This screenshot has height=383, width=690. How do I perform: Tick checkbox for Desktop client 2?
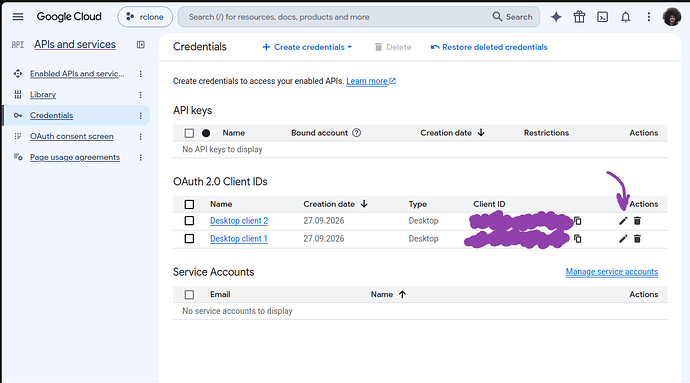coord(189,221)
